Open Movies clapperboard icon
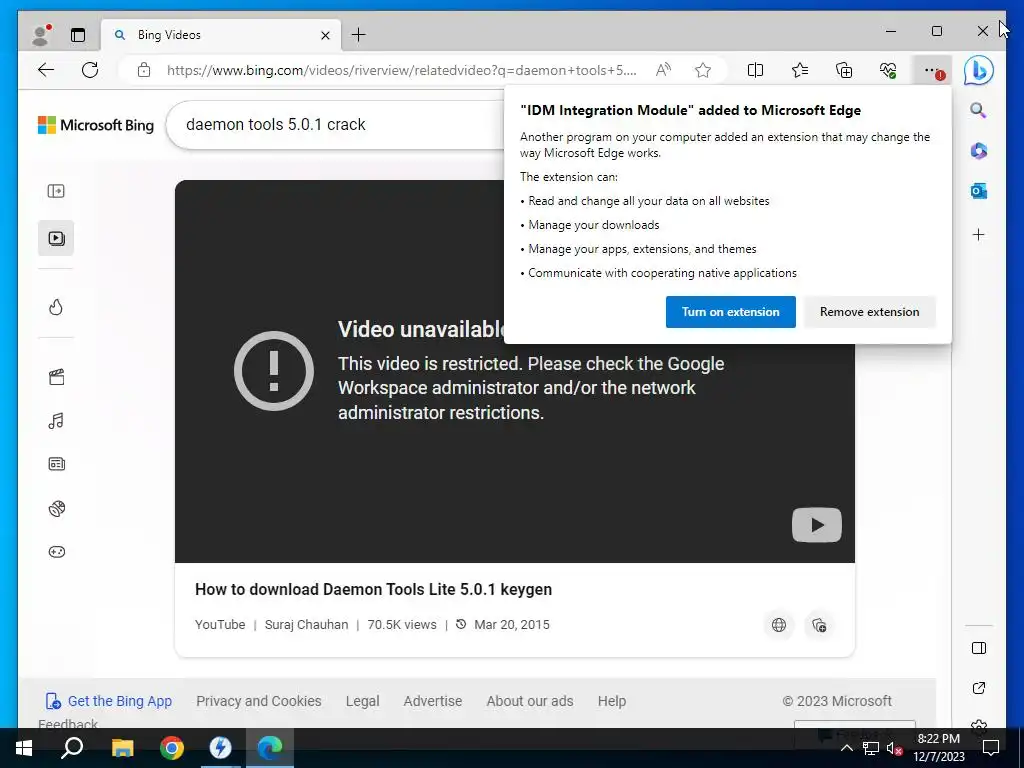Screen dimensions: 1024x768 [56, 377]
